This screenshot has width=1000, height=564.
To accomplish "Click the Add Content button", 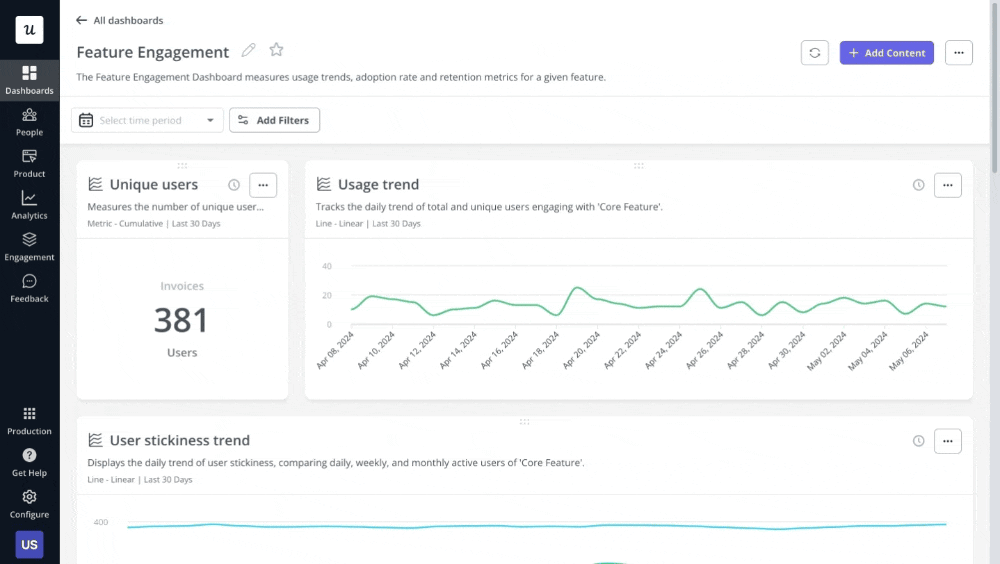I will pos(886,53).
